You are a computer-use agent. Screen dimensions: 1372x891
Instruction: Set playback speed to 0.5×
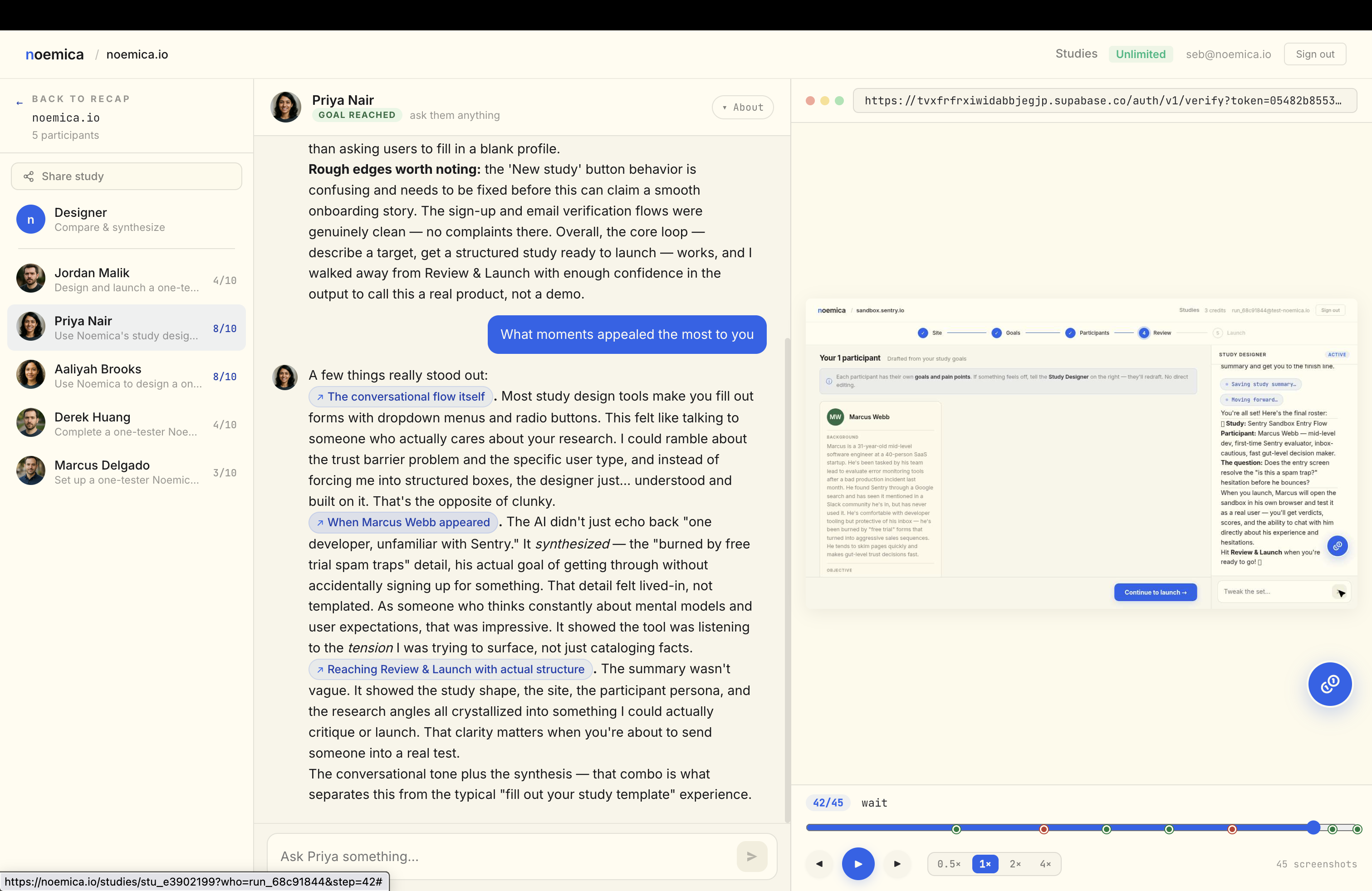point(948,863)
